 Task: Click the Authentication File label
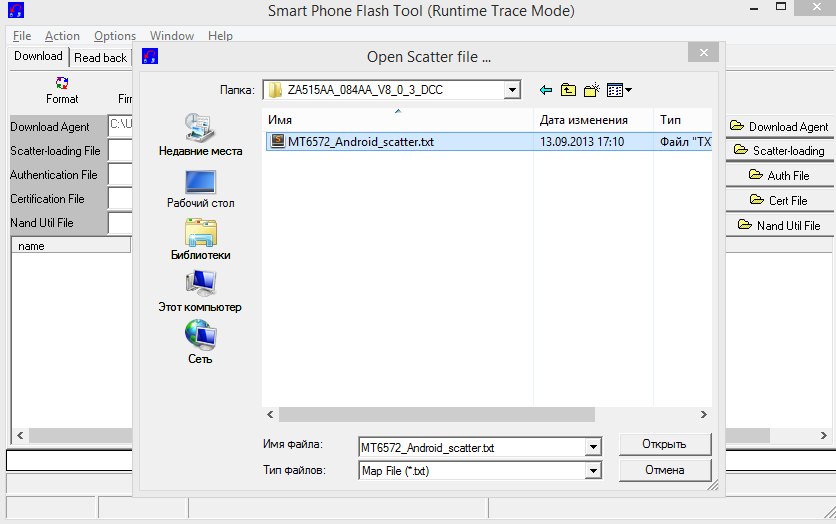(54, 175)
